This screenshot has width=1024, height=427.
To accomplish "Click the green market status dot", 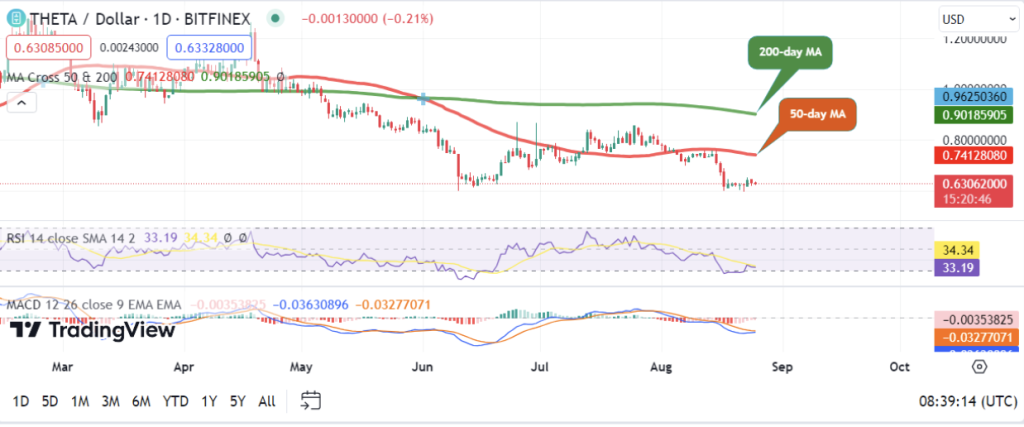I will (277, 19).
